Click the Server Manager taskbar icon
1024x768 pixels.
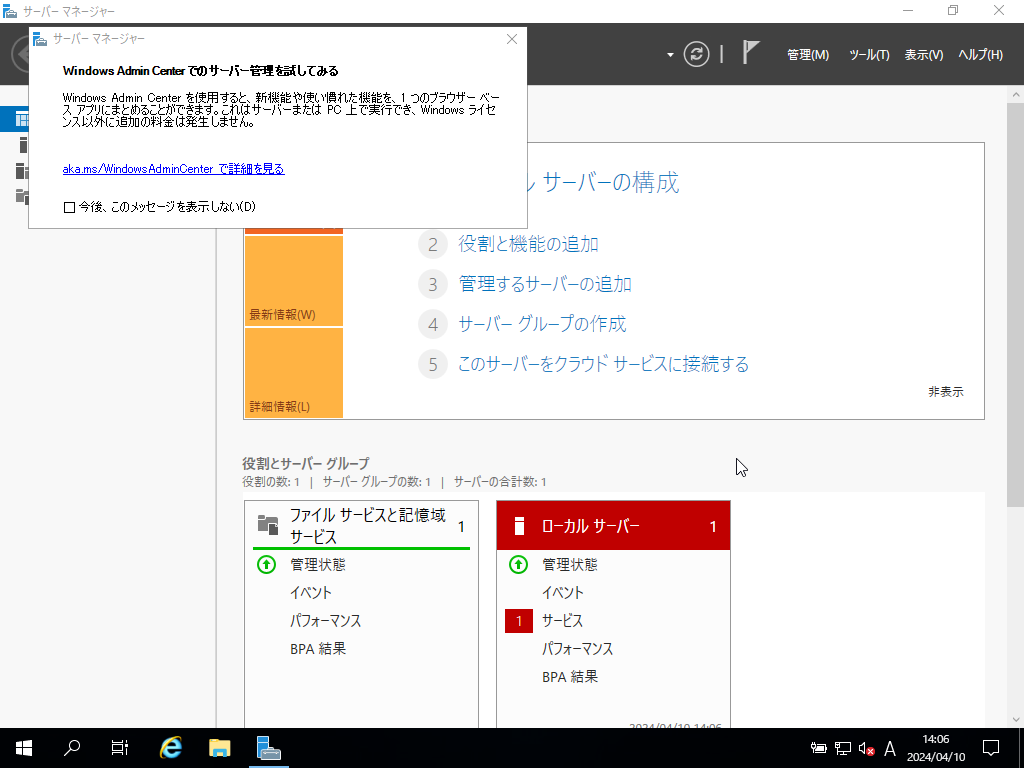pos(268,748)
